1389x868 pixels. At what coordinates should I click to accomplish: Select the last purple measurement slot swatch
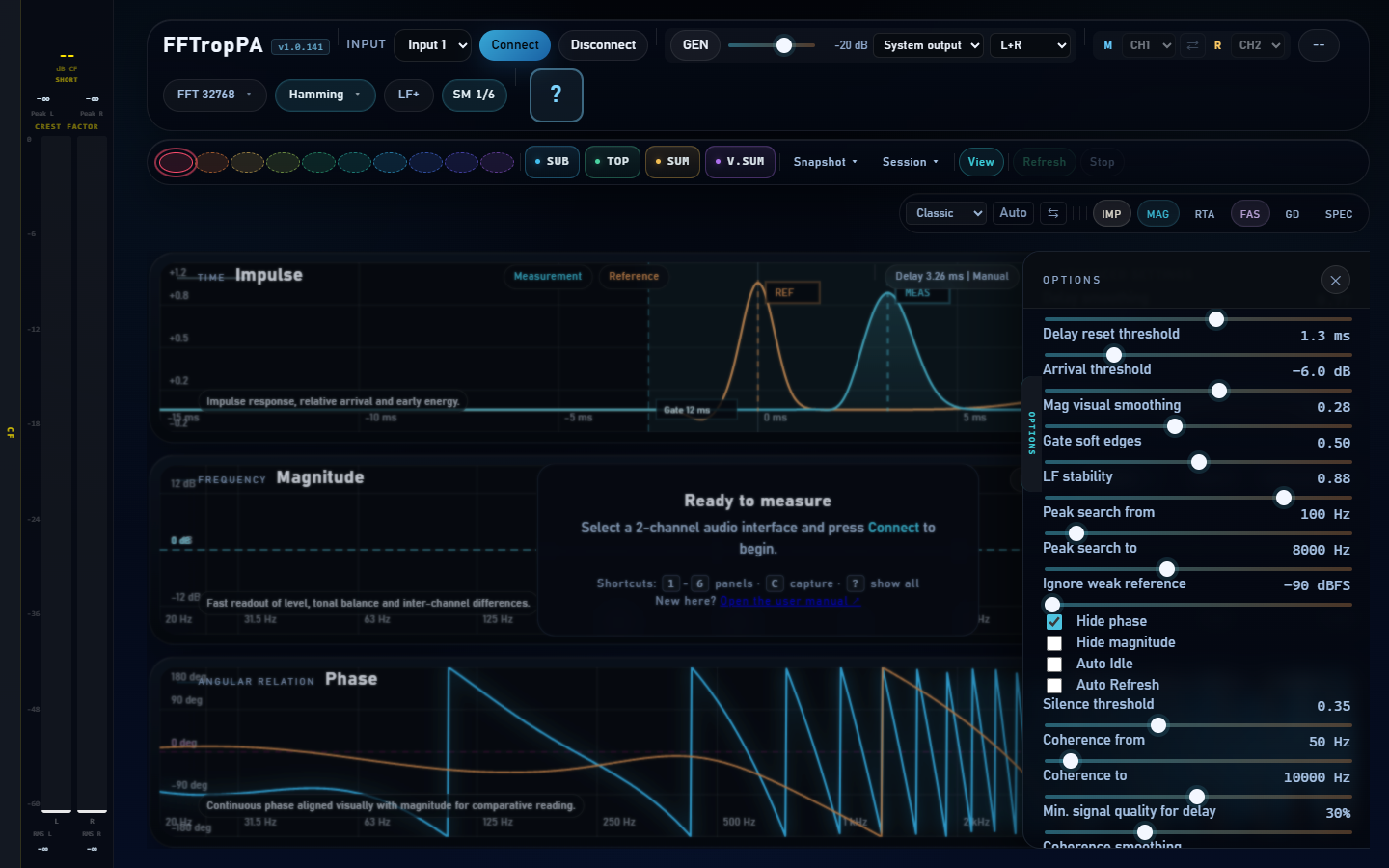[x=497, y=162]
